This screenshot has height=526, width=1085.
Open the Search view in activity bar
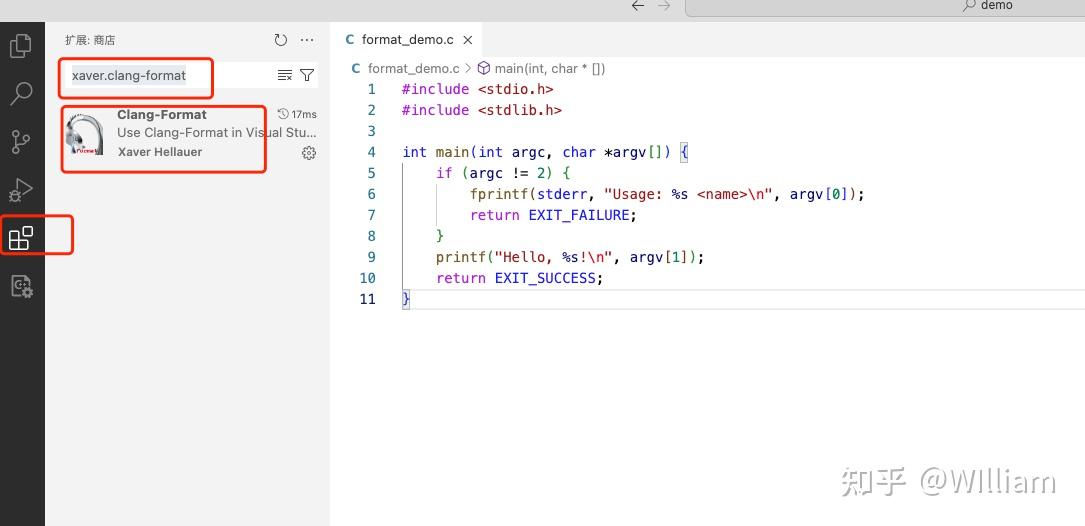click(x=21, y=93)
